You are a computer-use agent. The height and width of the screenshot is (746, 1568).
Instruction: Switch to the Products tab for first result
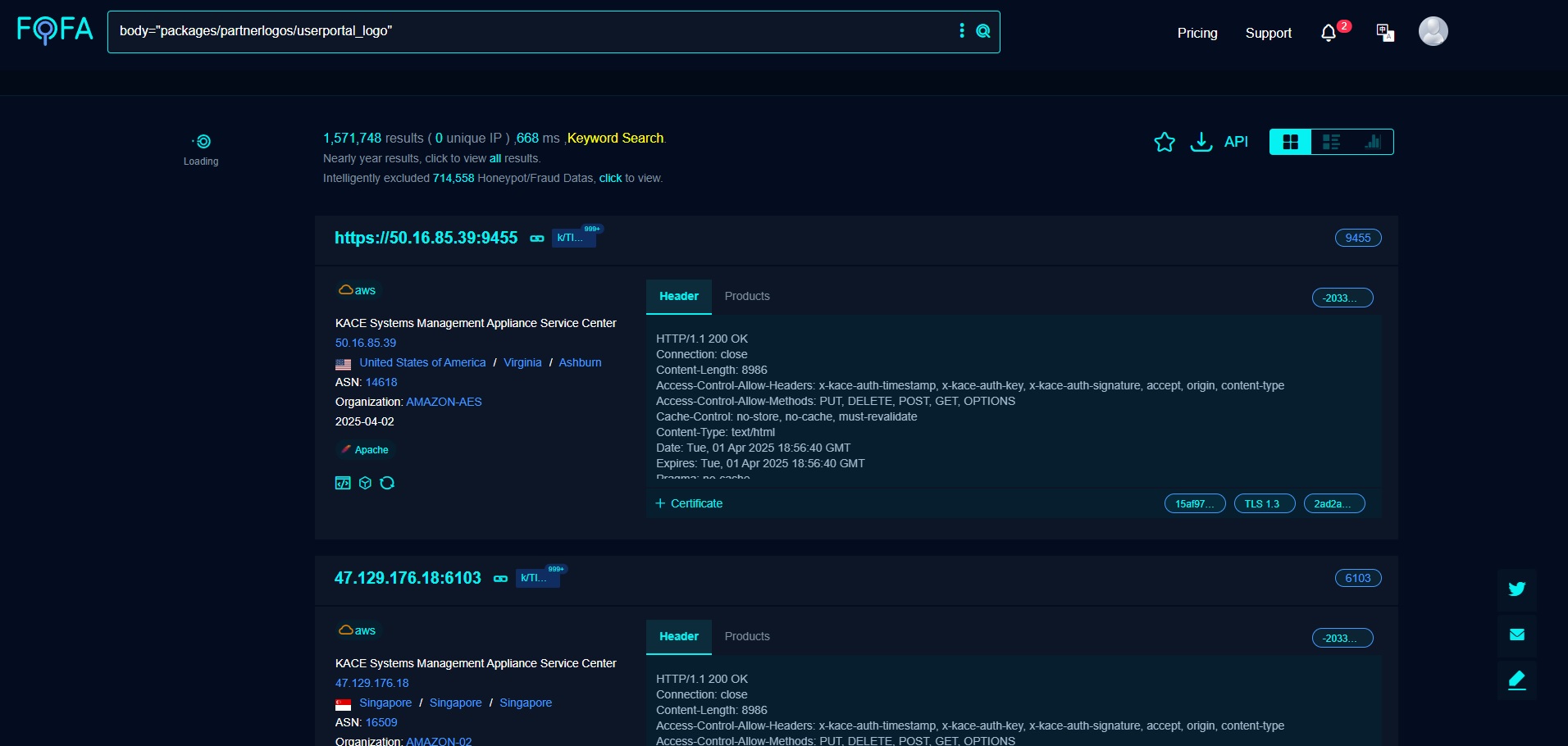pyautogui.click(x=746, y=297)
